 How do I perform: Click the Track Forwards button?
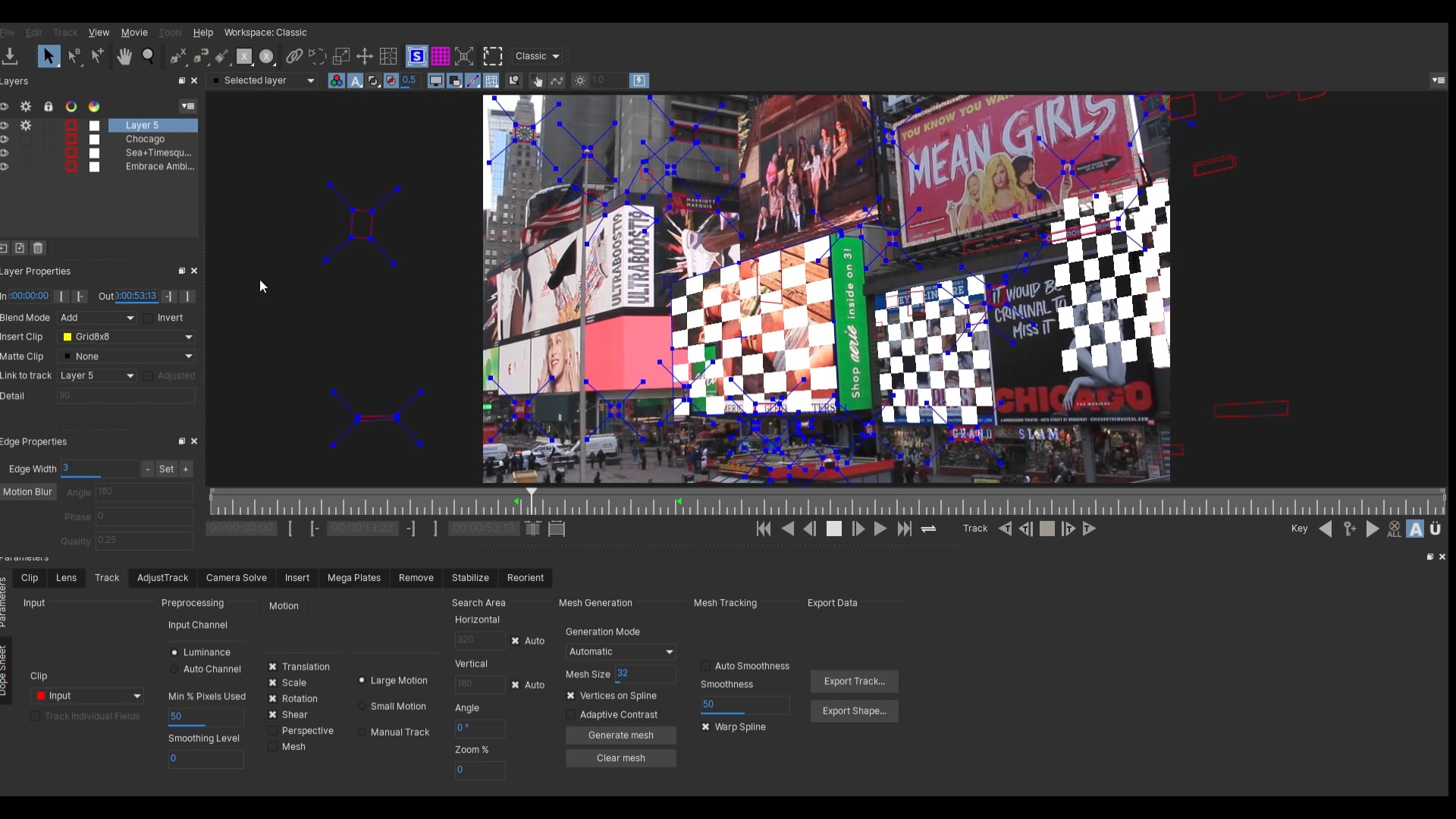point(1089,529)
